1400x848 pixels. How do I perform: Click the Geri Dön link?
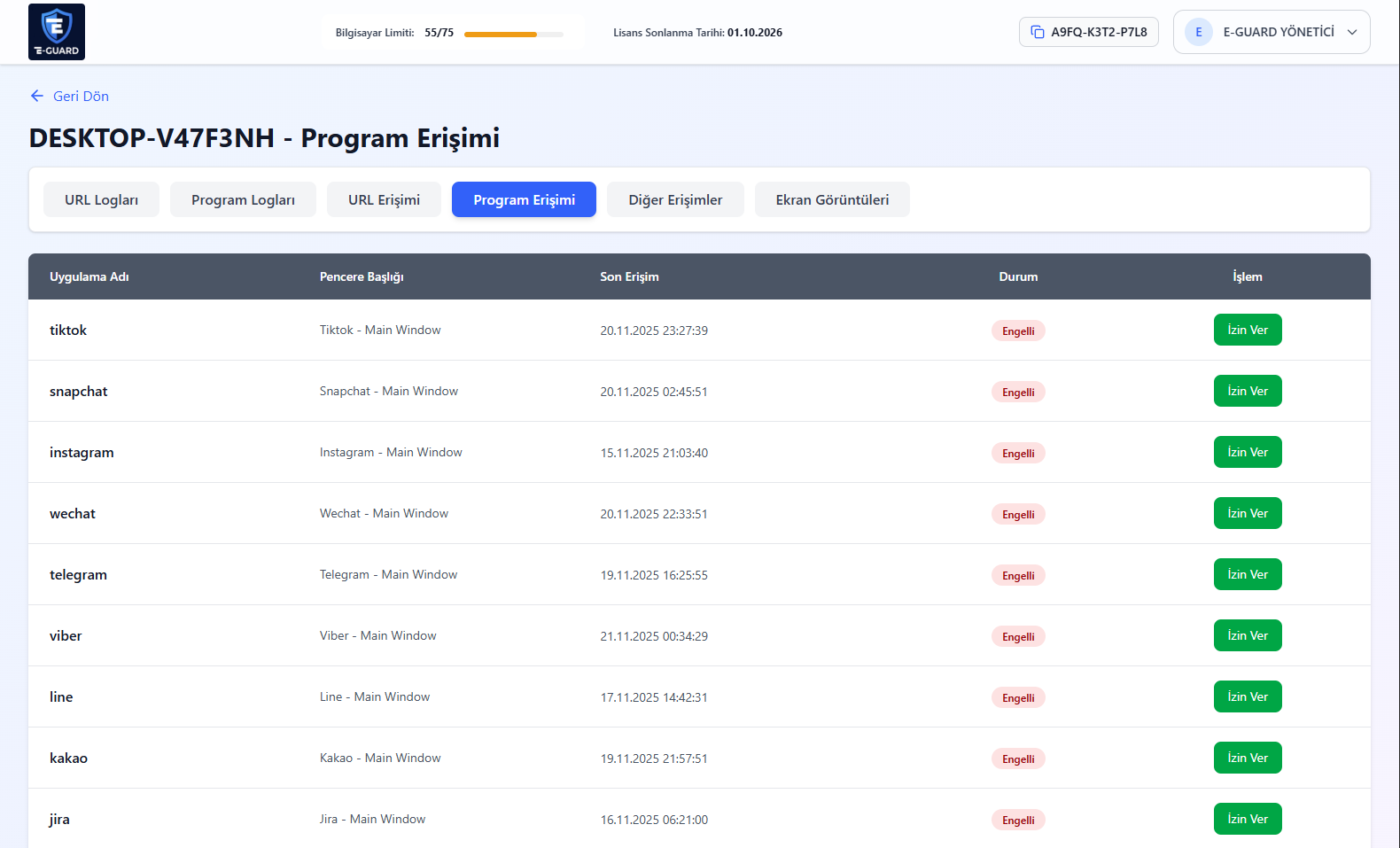81,96
